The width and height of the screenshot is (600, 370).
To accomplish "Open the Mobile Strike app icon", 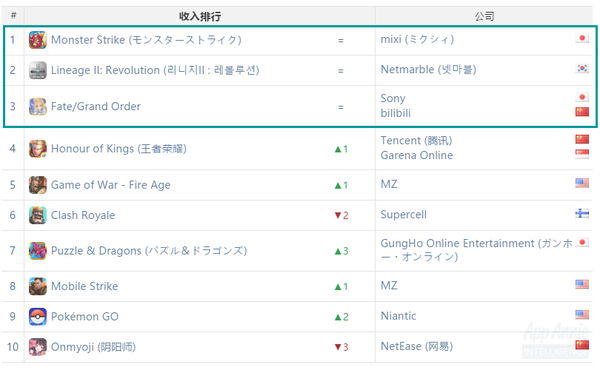I will pyautogui.click(x=38, y=286).
